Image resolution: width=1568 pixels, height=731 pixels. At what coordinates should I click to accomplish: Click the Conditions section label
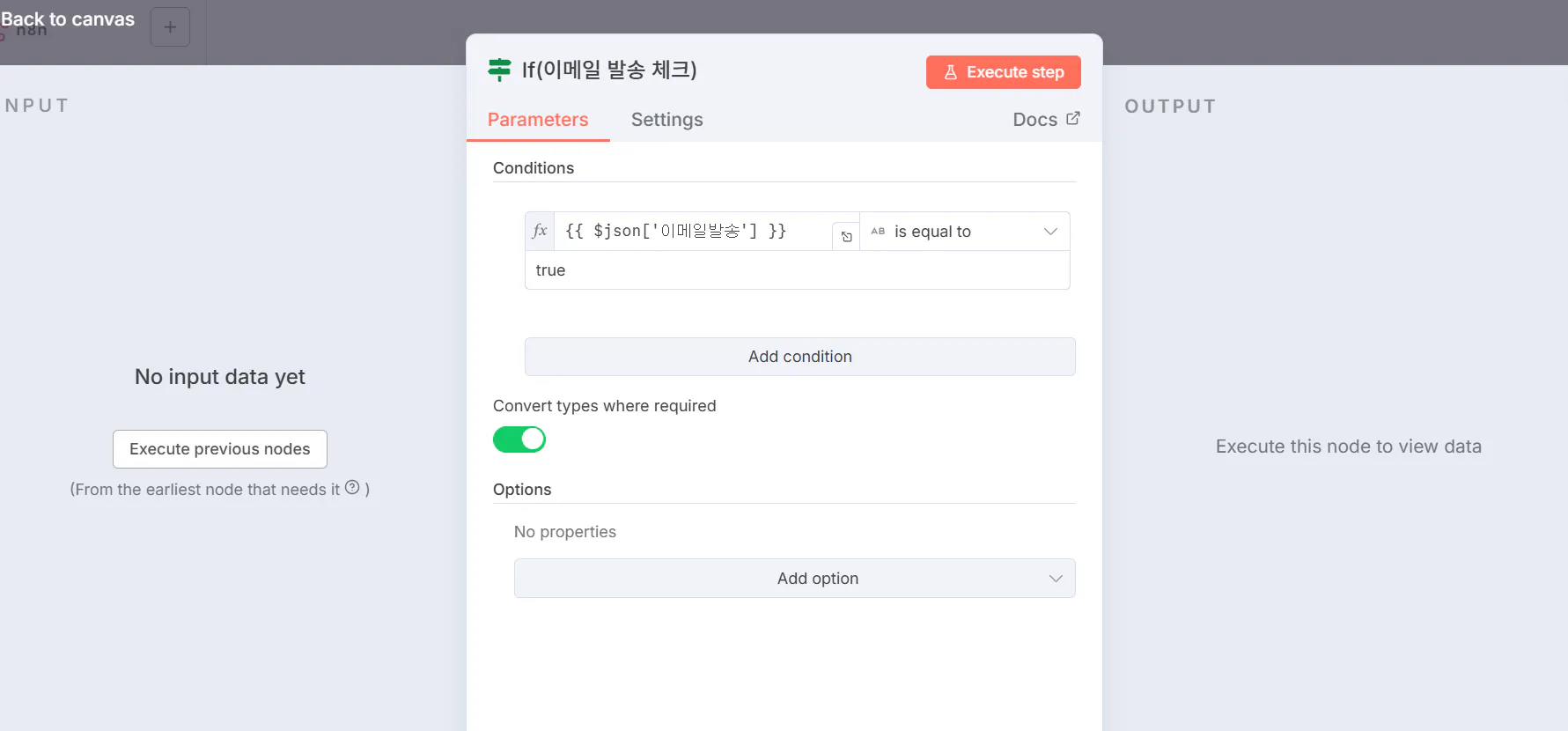[534, 168]
